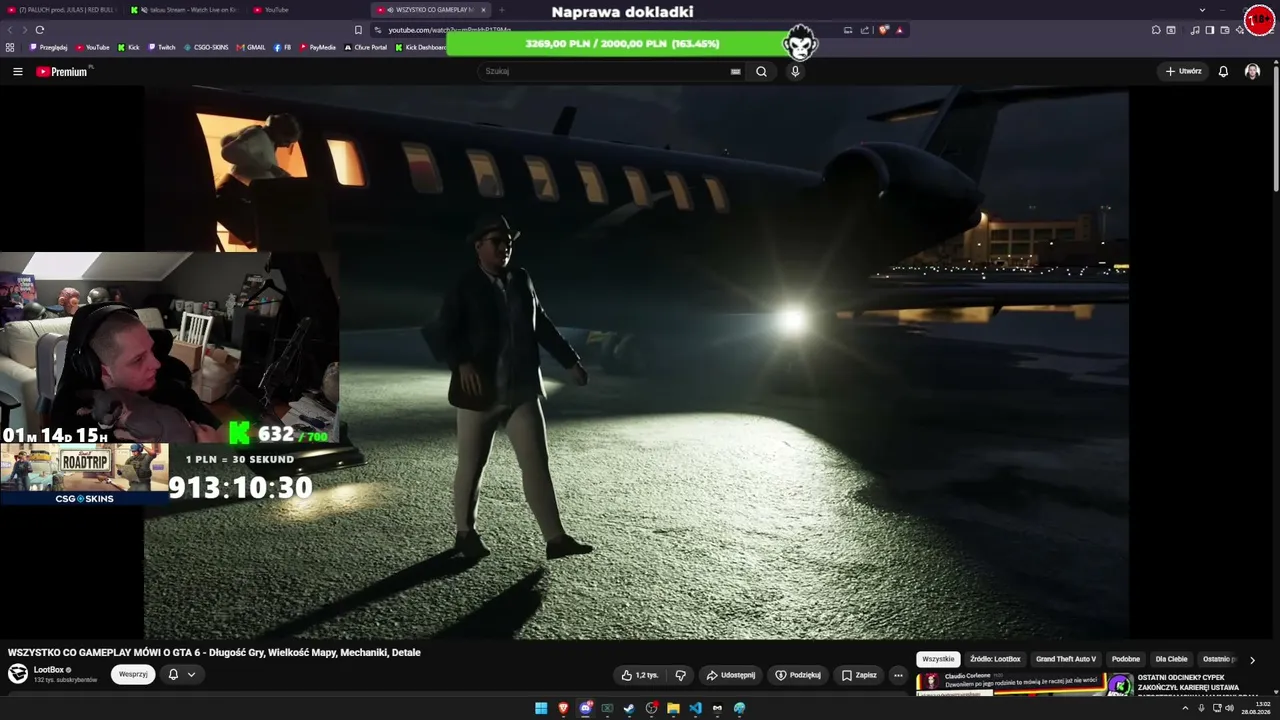Close the WSZYSTKO CO GAMEPLAY browser tab
Viewport: 1280px width, 720px height.
coord(483,10)
